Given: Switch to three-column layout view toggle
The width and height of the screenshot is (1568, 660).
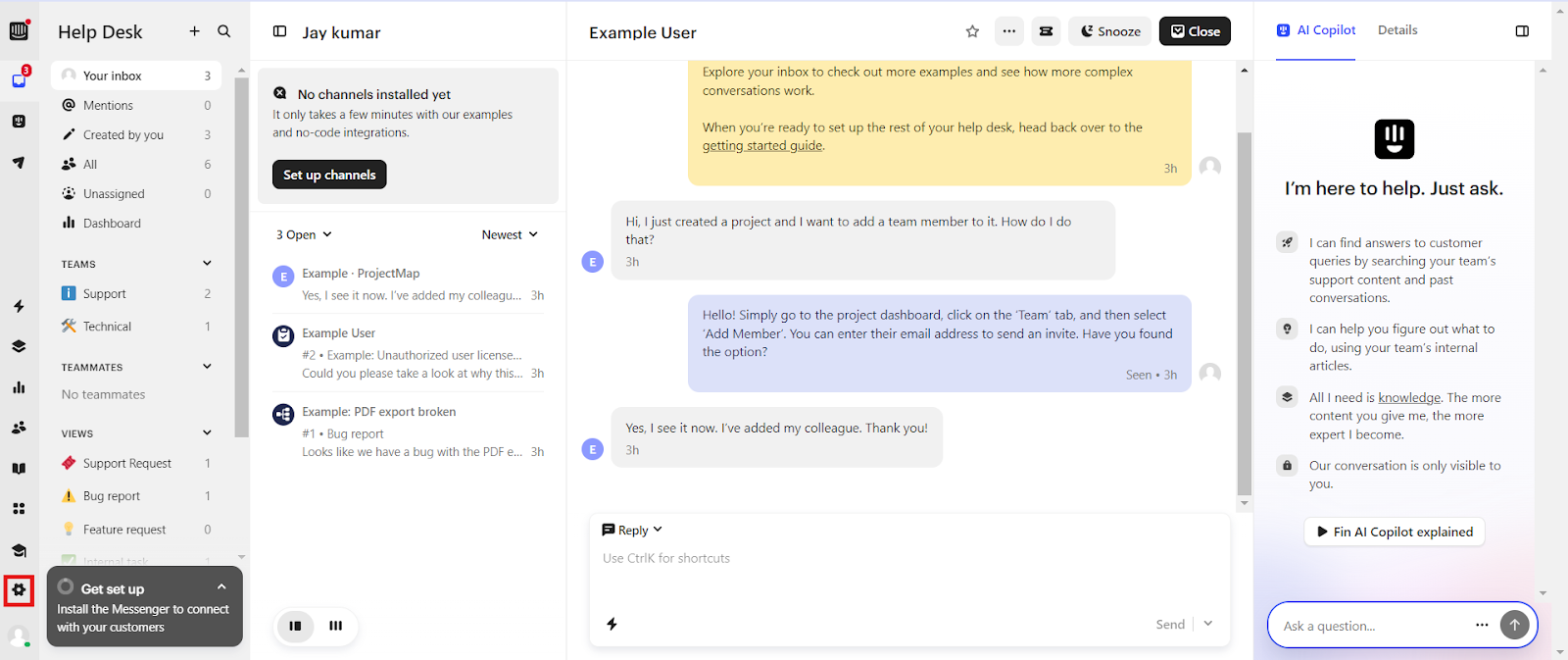Looking at the screenshot, I should click(x=336, y=626).
